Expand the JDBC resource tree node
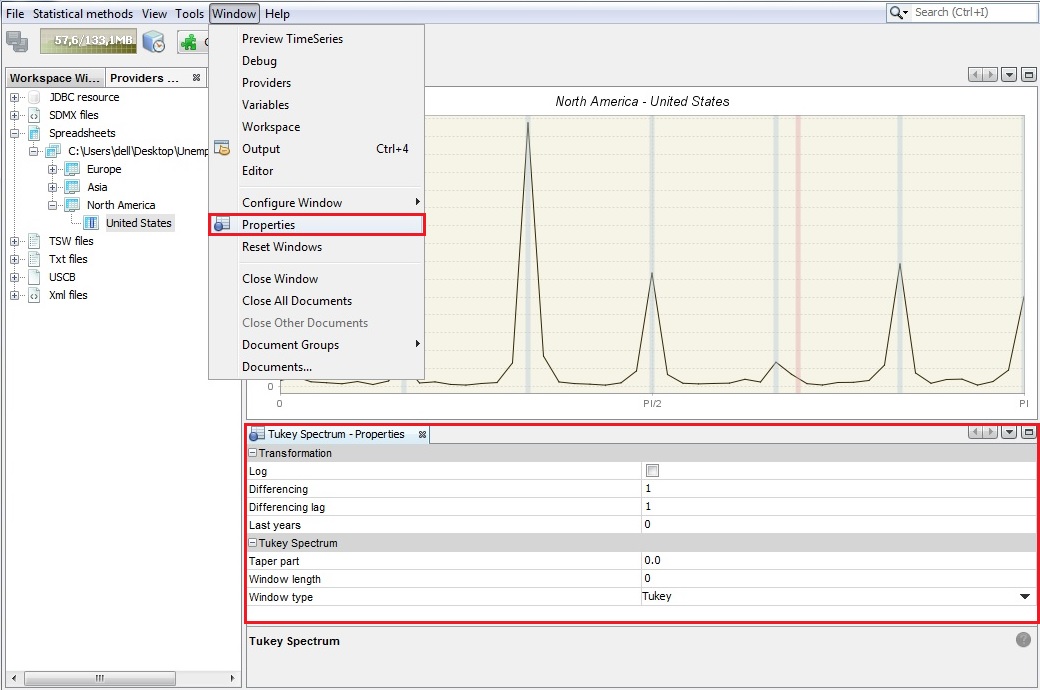 [15, 97]
